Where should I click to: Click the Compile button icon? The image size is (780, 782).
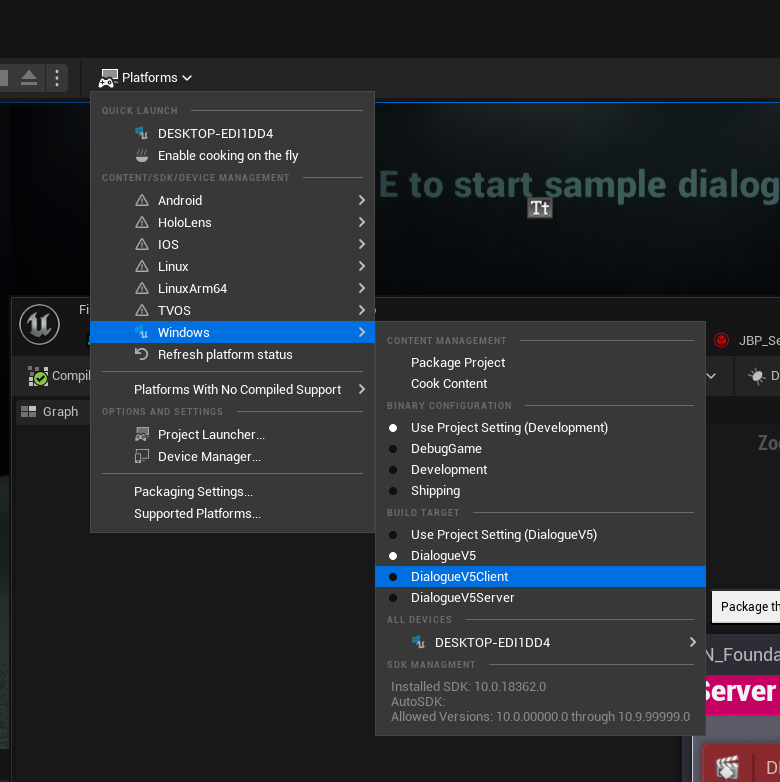pyautogui.click(x=39, y=376)
